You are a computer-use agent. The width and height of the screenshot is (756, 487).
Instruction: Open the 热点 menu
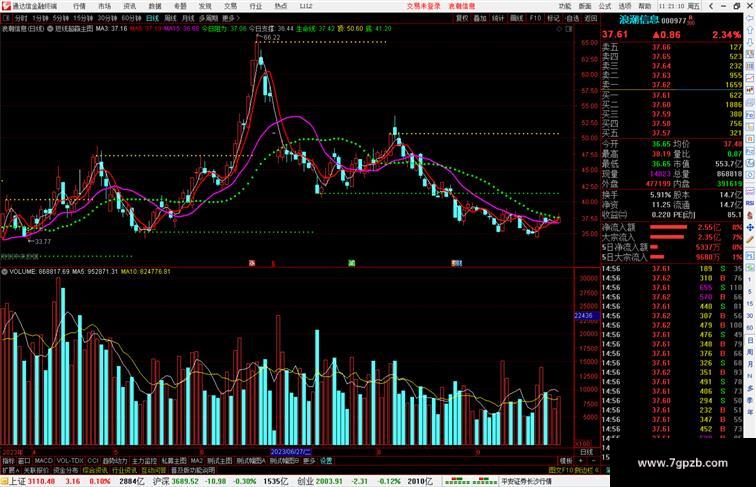pyautogui.click(x=281, y=6)
